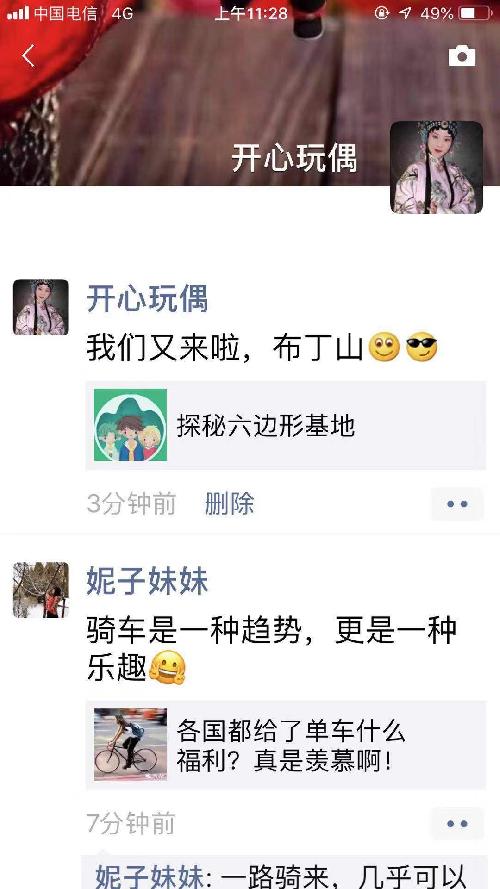Tap the location arrow status icon
This screenshot has width=500, height=889.
tap(405, 13)
